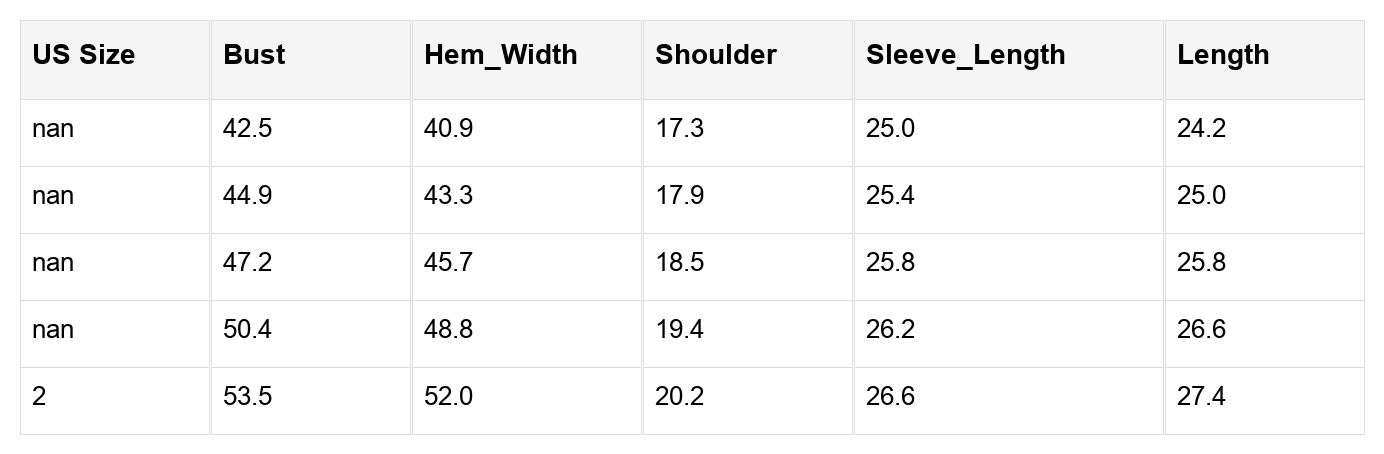This screenshot has height=454, width=1384.
Task: Select the Shoulder cell 18.5
Action: click(679, 263)
